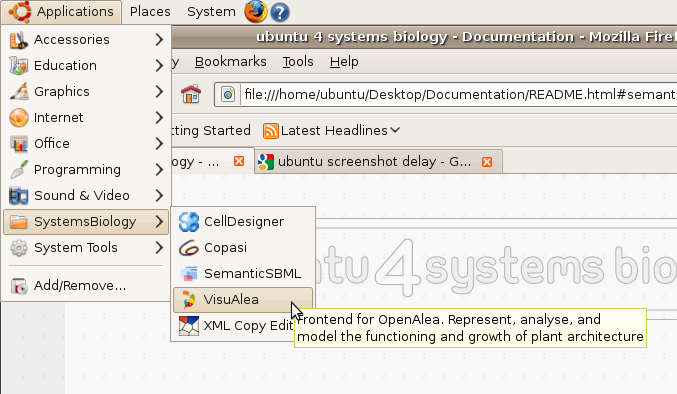Expand the System Tools submenu arrow

click(159, 248)
